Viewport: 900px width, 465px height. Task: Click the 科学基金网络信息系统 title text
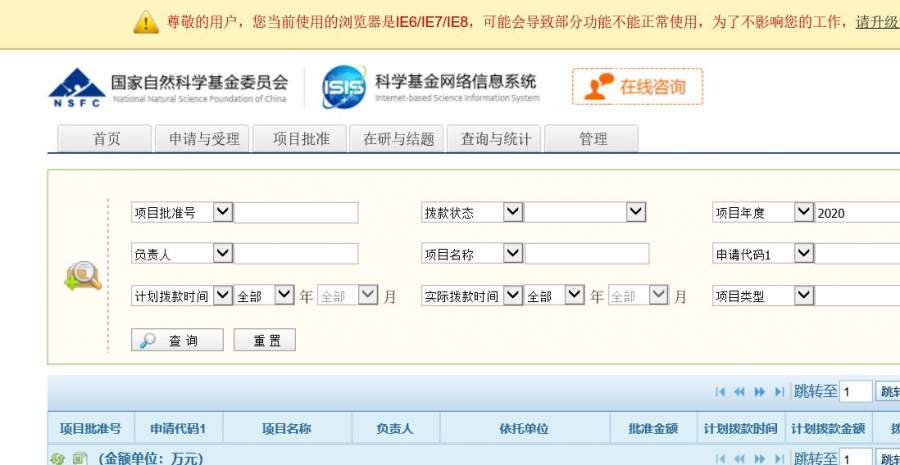click(x=456, y=81)
